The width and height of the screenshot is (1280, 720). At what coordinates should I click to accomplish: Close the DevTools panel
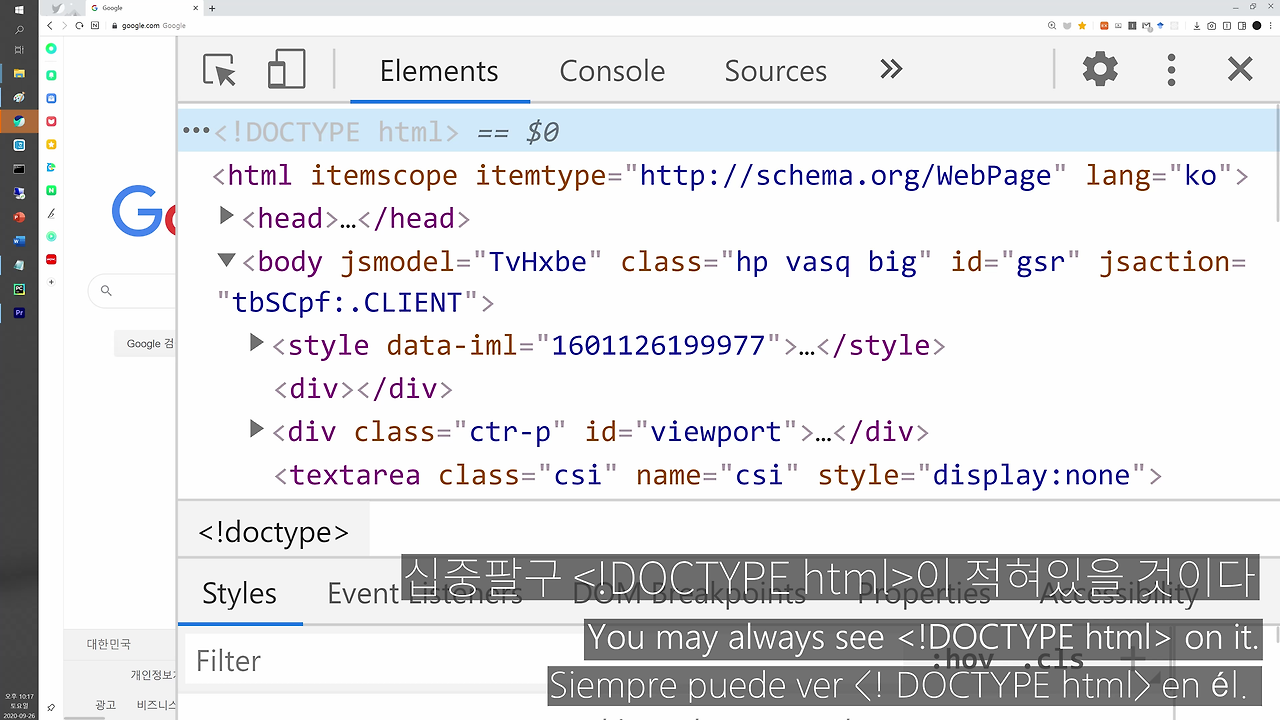tap(1240, 69)
